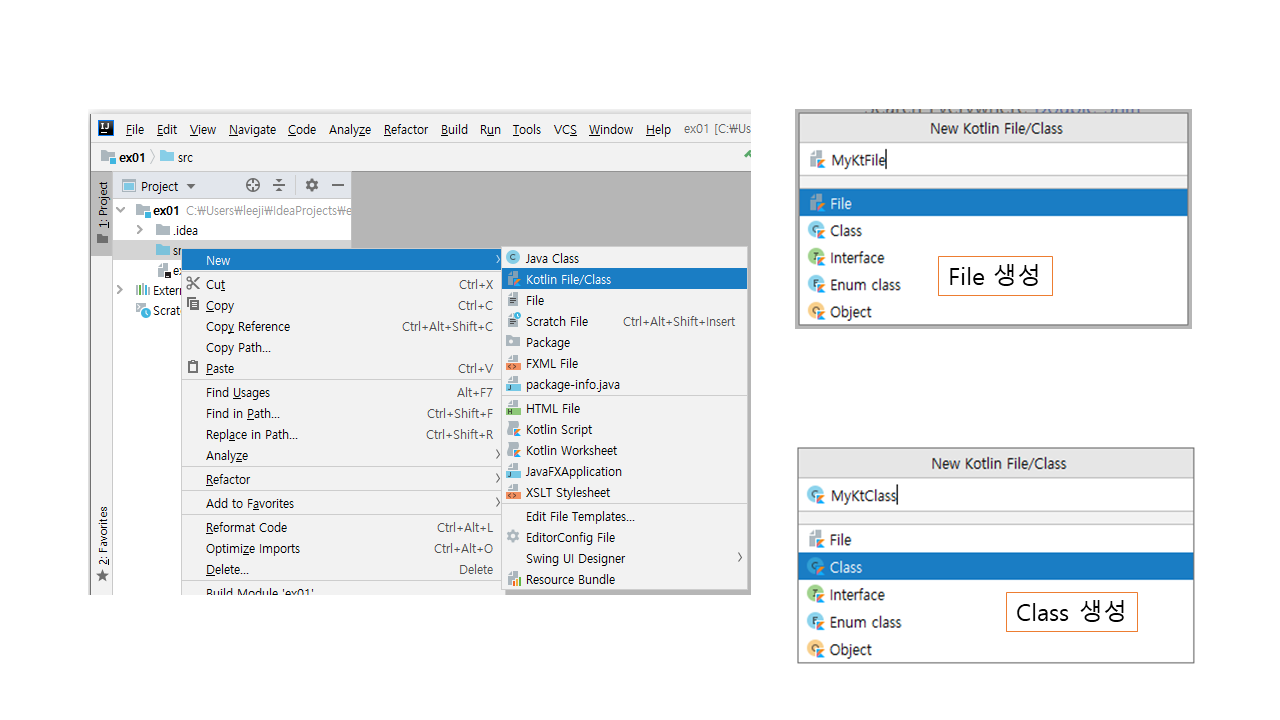Click Reformat Code in the context menu

point(246,527)
